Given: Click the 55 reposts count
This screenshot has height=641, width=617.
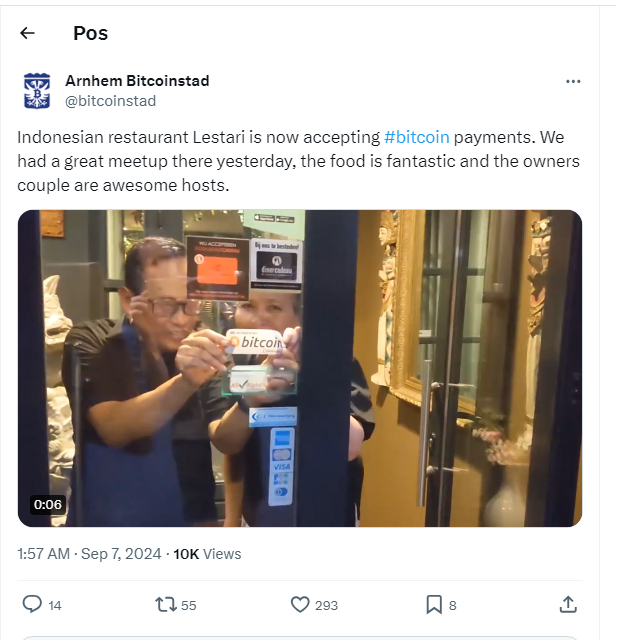Looking at the screenshot, I should point(188,605).
